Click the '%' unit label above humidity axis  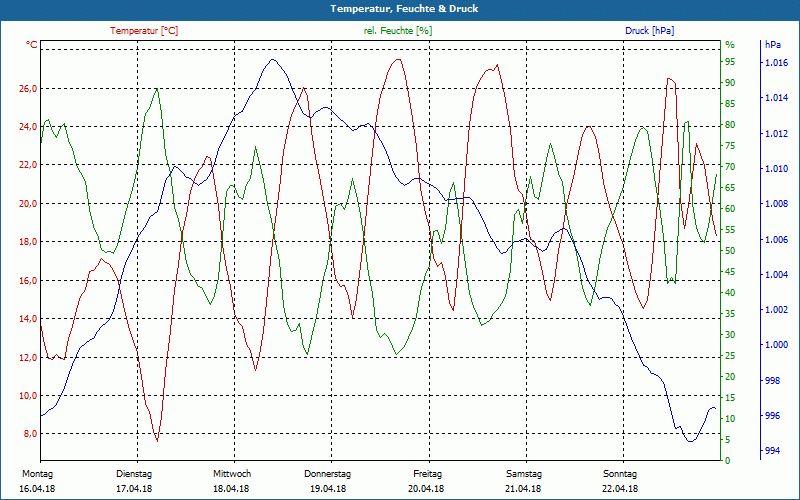coord(730,45)
